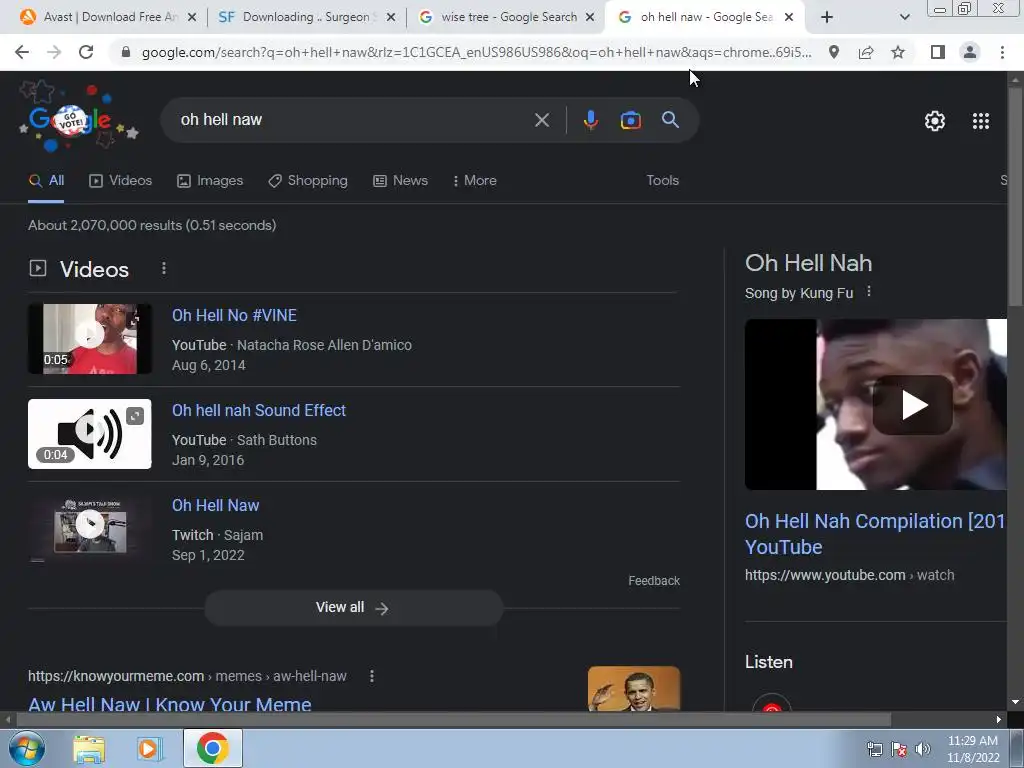Close the Avast Download tab
The height and width of the screenshot is (768, 1024).
[192, 17]
